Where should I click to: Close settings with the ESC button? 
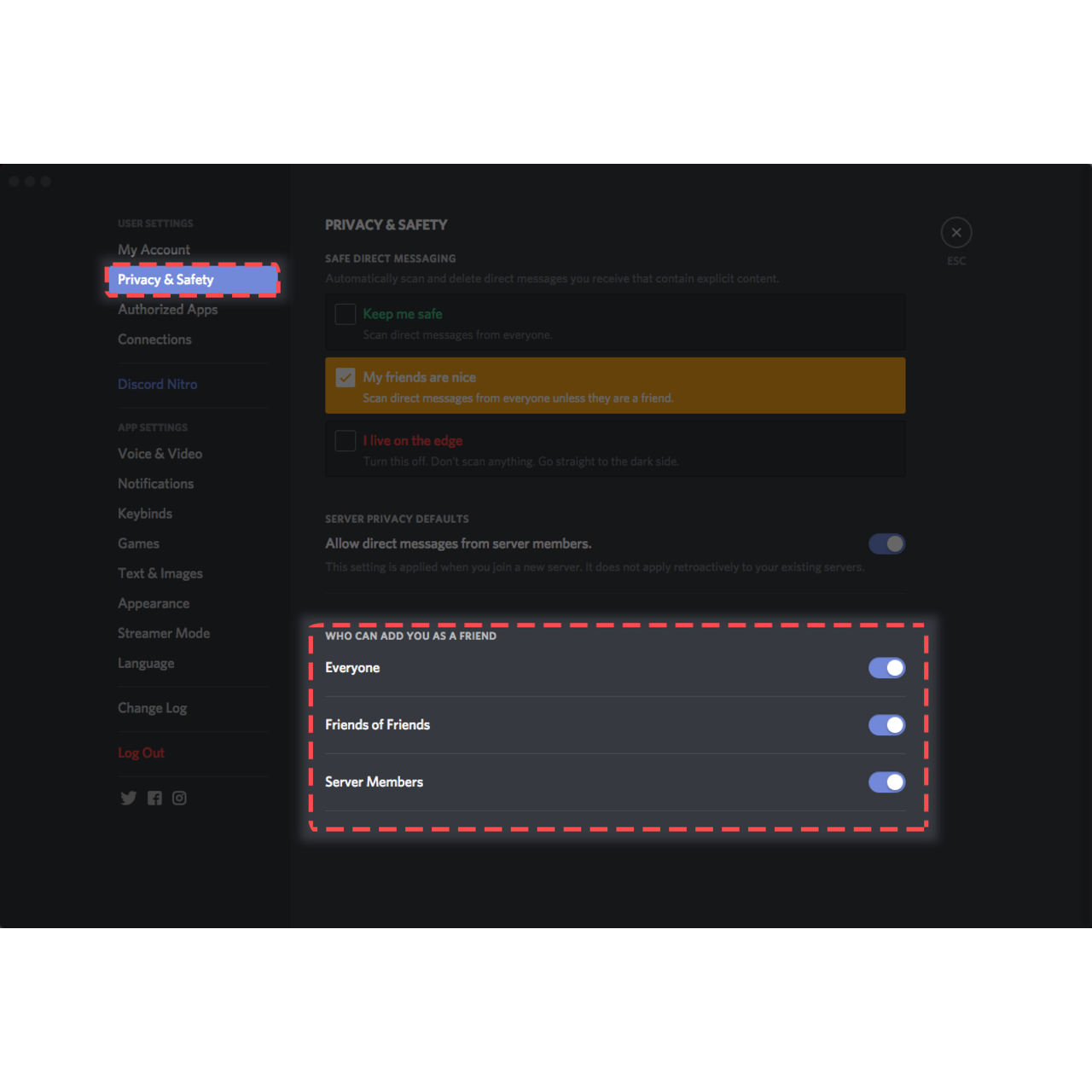955,232
